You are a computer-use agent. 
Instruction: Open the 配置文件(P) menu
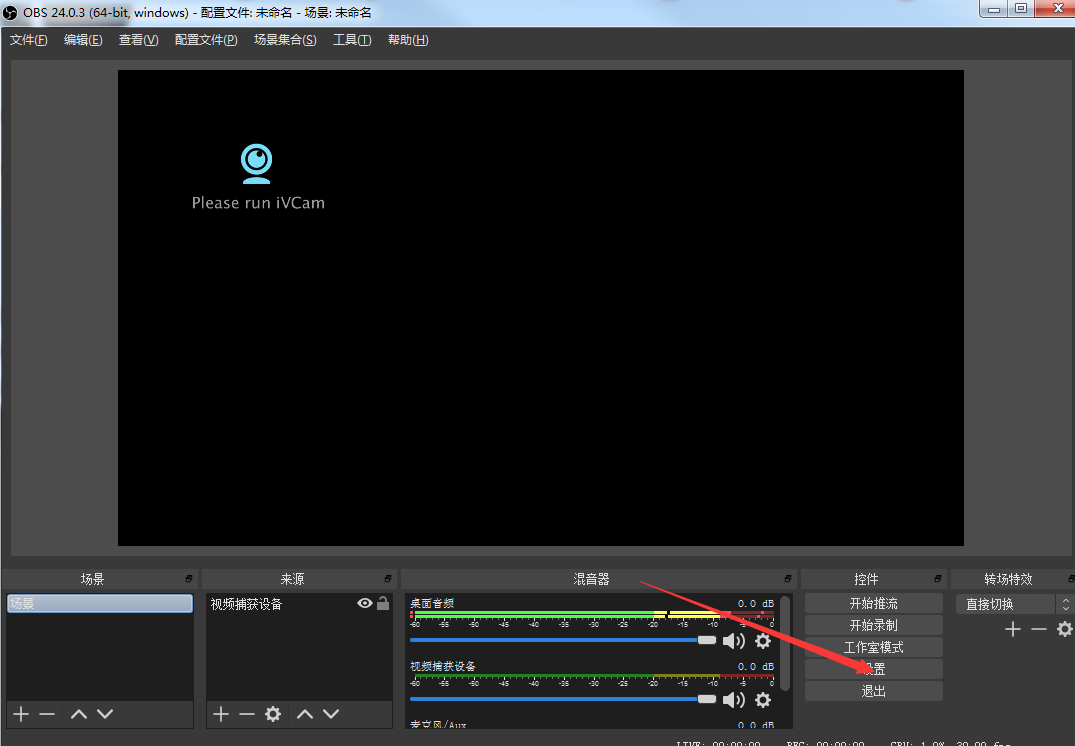point(206,40)
